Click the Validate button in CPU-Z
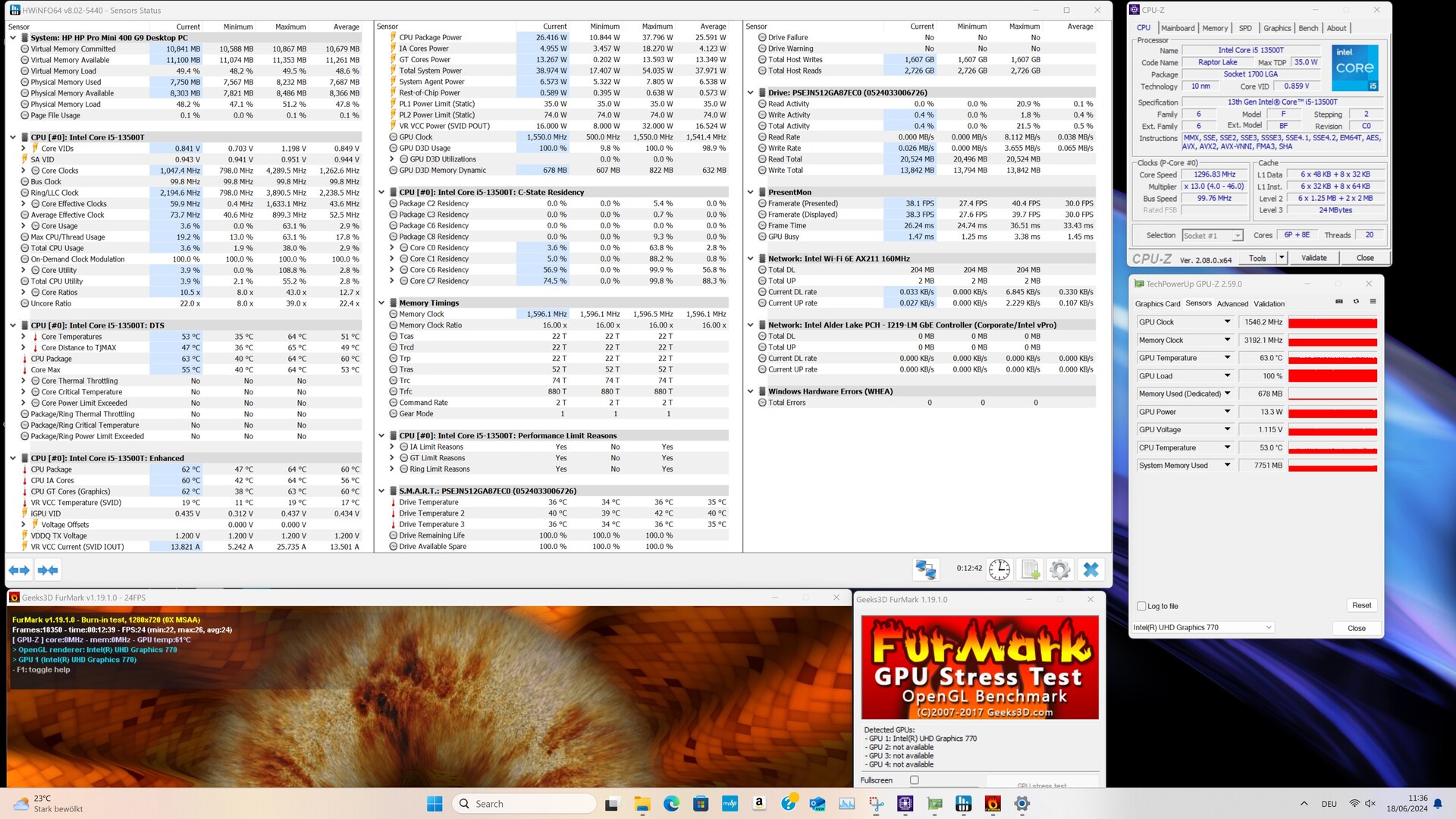The height and width of the screenshot is (819, 1456). 1313,258
